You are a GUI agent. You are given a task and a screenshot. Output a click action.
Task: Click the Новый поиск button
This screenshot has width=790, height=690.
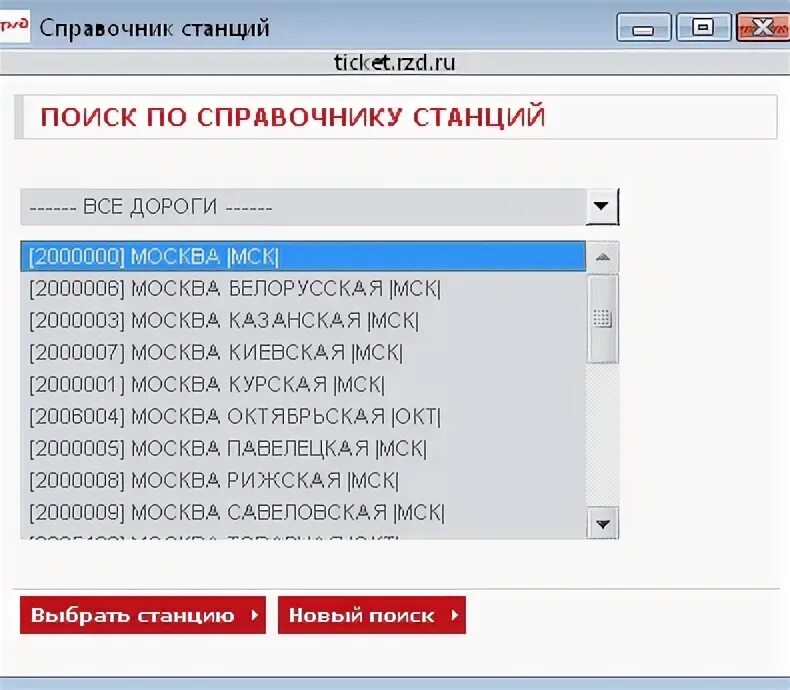[x=372, y=615]
